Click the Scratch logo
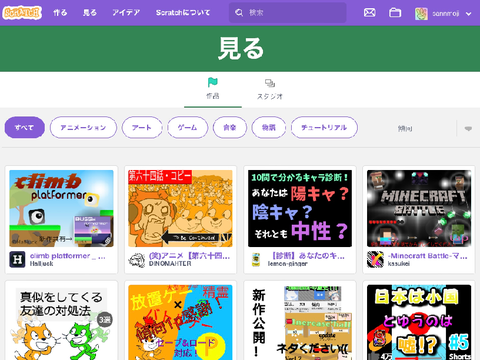Image resolution: width=480 pixels, height=360 pixels. tap(22, 13)
